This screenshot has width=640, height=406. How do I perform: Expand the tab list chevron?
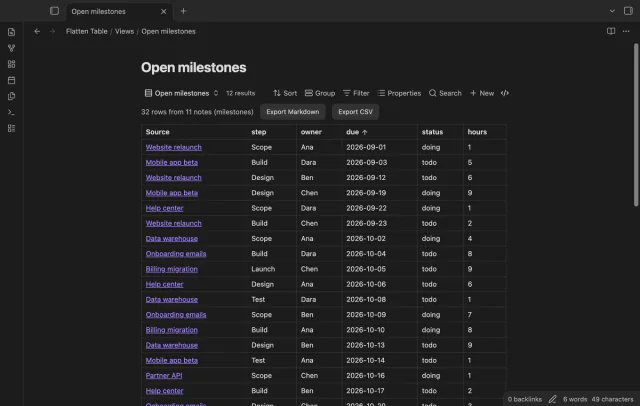pyautogui.click(x=612, y=11)
